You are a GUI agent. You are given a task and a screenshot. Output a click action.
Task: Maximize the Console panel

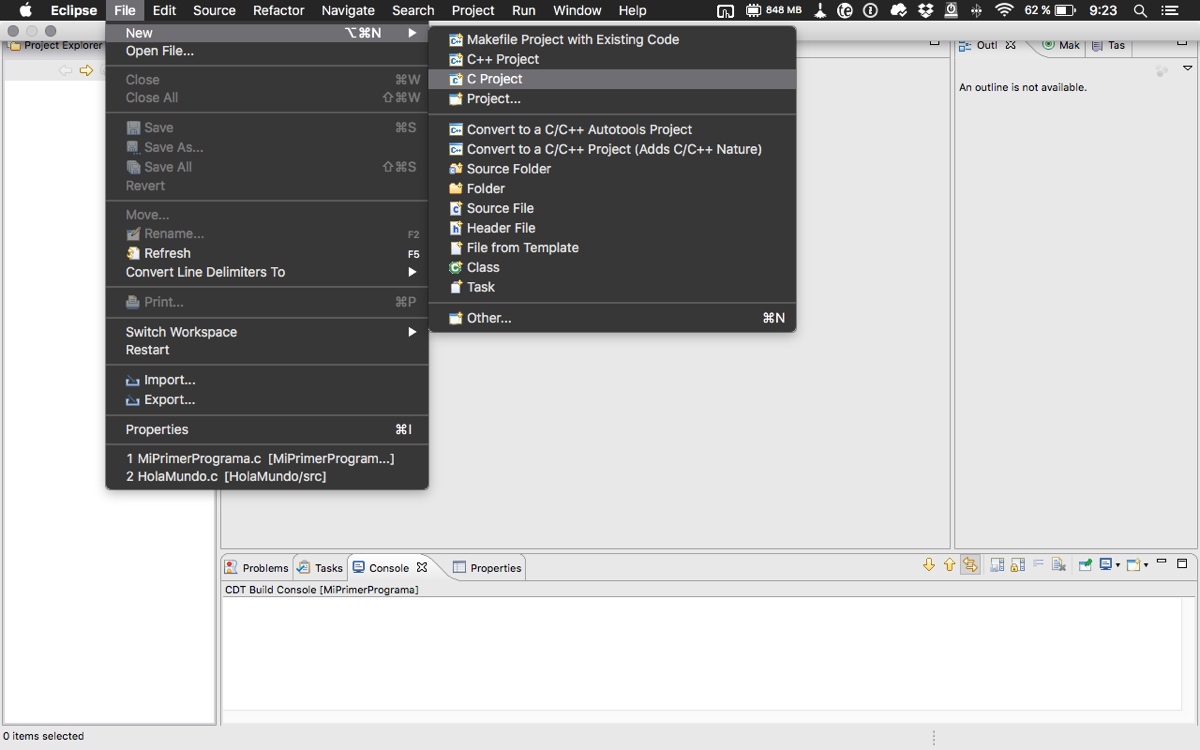(1182, 563)
